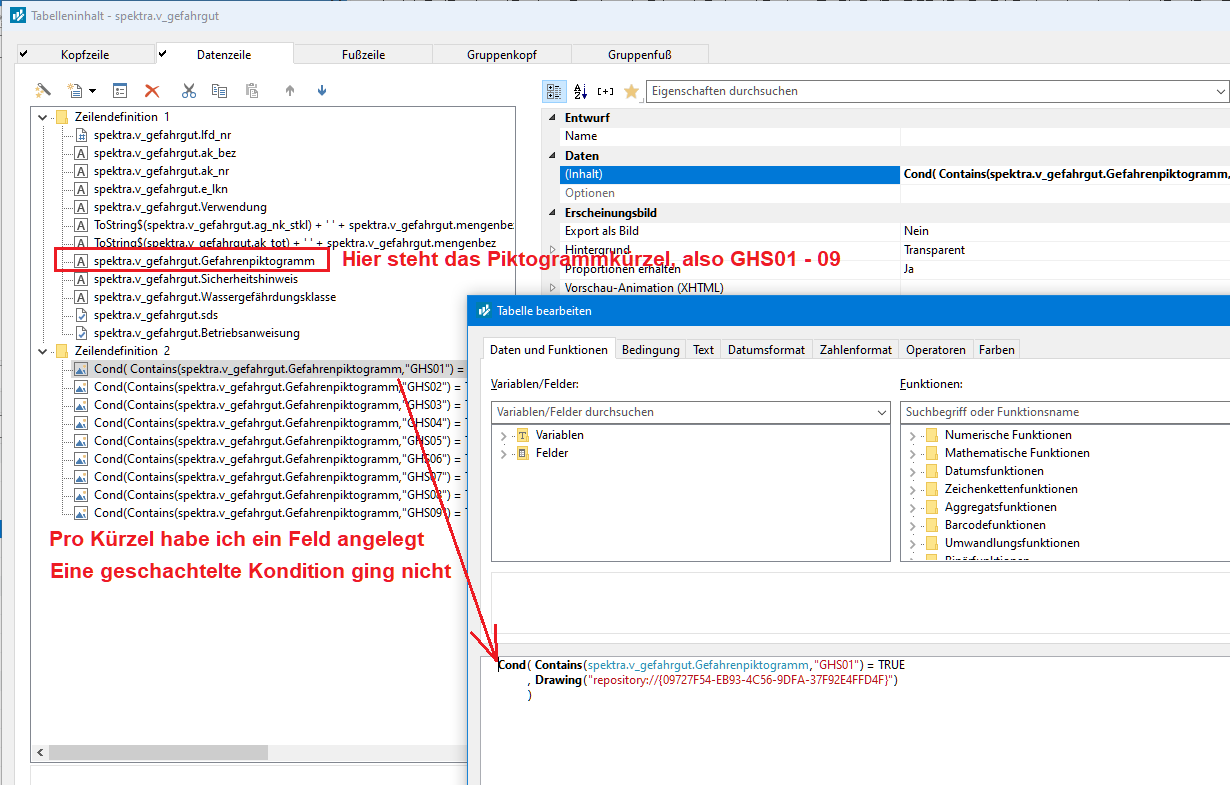Select spektra.v_gefahrgut.Verwendung field

click(180, 207)
